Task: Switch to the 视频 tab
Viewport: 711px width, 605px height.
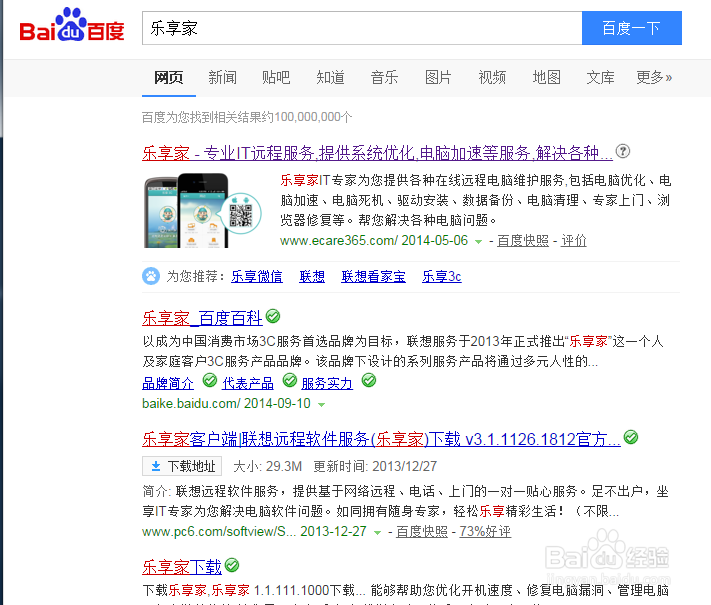Action: [x=492, y=78]
